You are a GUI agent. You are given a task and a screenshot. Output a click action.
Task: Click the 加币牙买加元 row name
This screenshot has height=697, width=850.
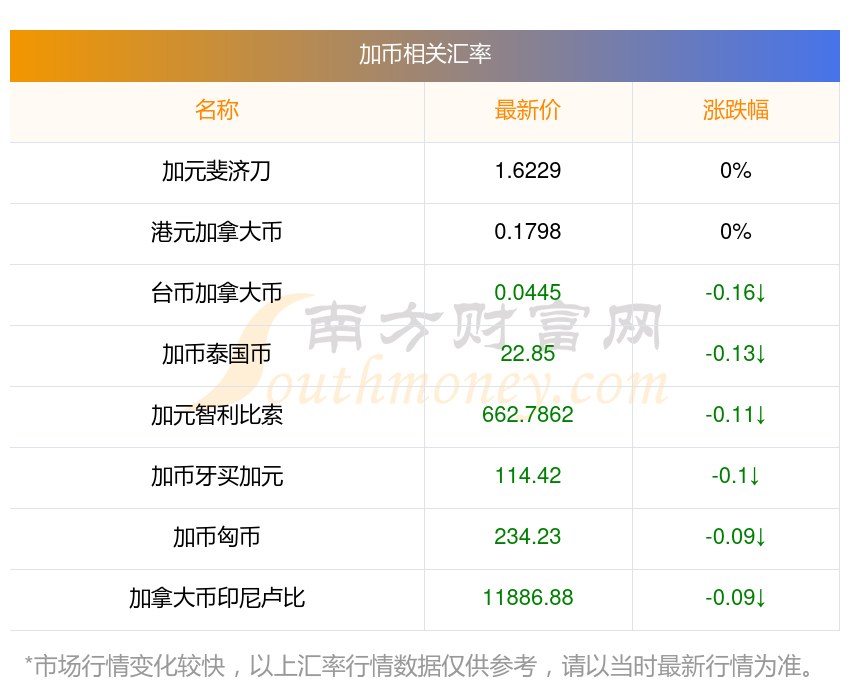point(217,476)
